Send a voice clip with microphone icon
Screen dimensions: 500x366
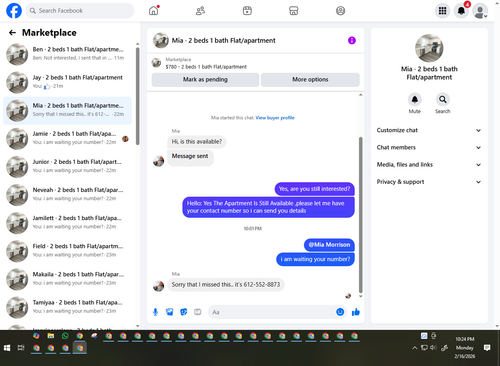coord(155,312)
